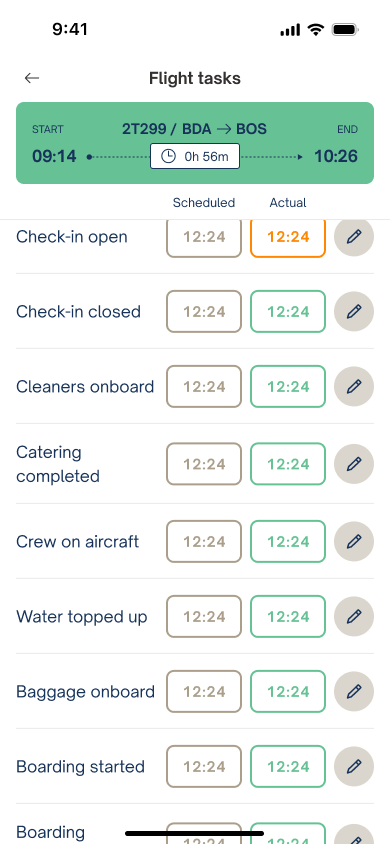The height and width of the screenshot is (844, 390).
Task: Select scheduled time for Boarding started
Action: click(x=204, y=765)
